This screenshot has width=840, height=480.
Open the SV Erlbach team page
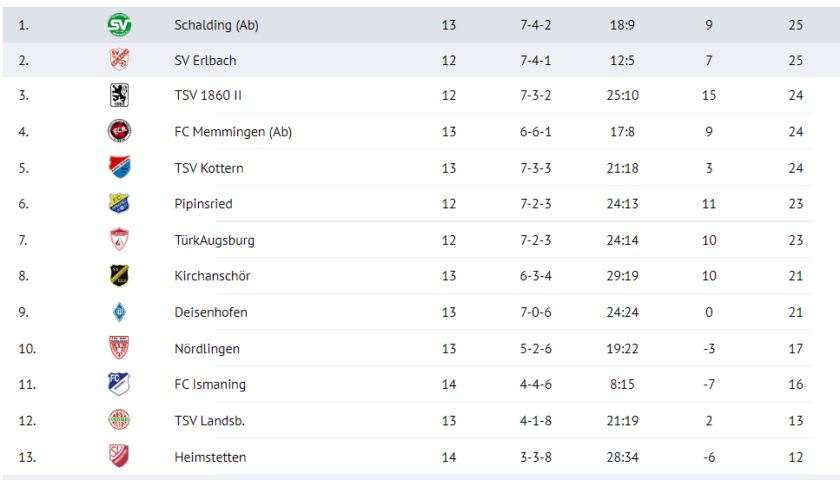205,61
